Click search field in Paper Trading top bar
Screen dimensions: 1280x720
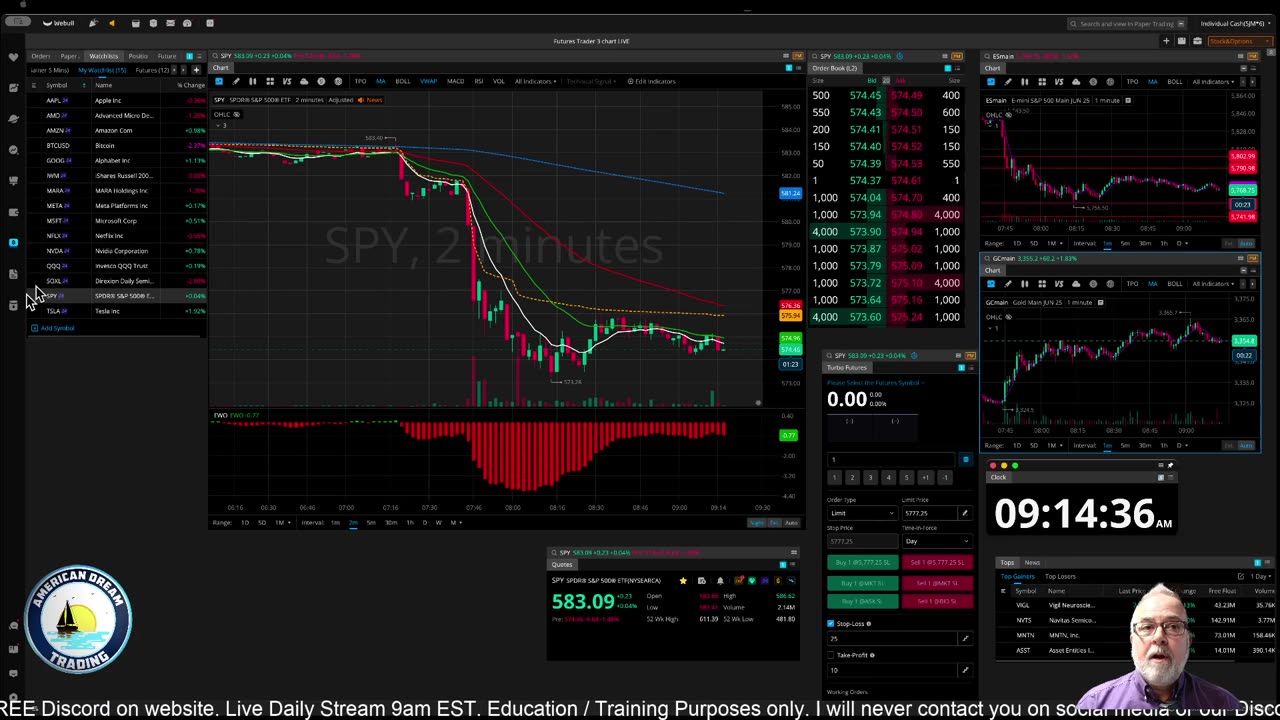click(x=1127, y=23)
